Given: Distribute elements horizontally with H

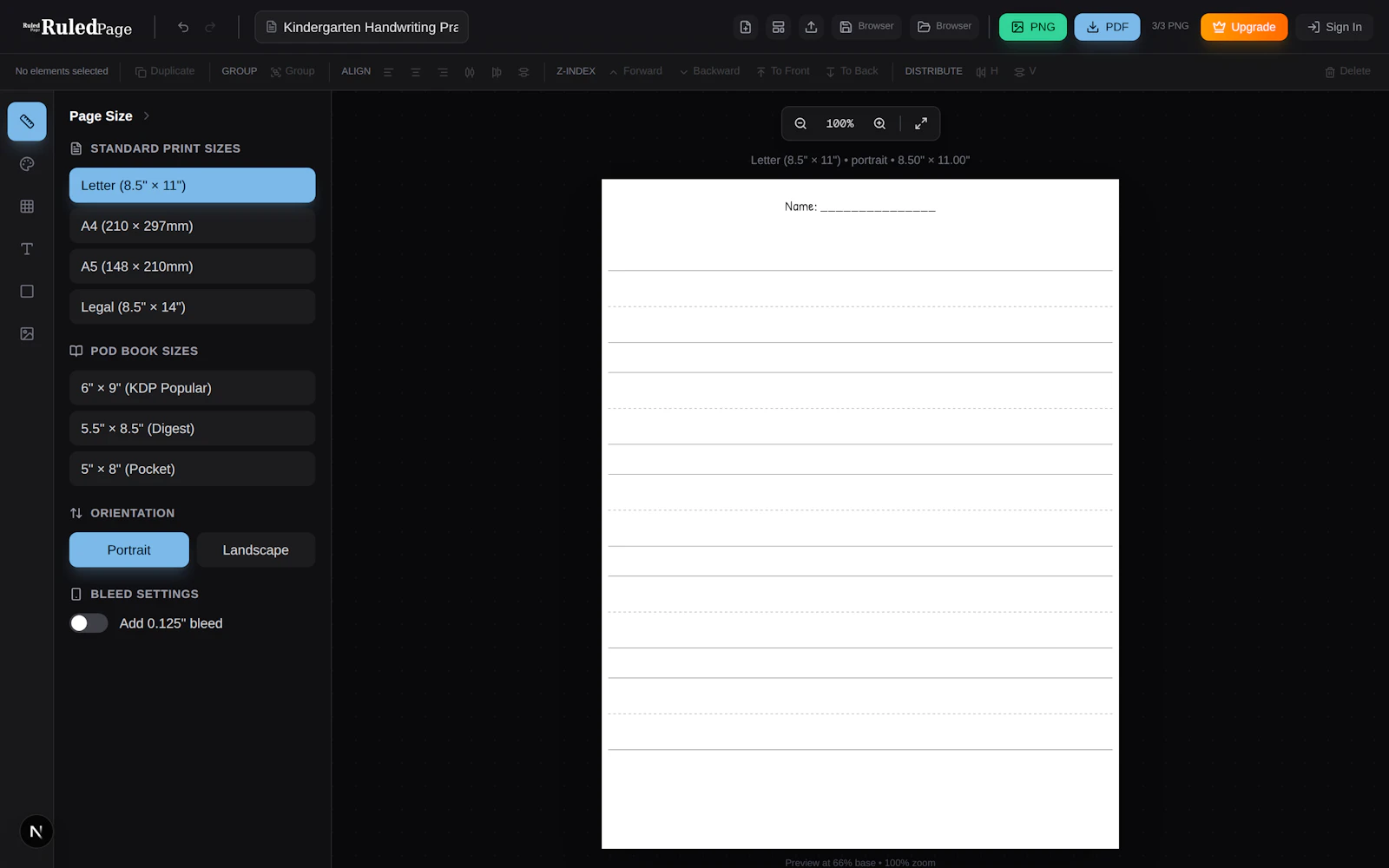Looking at the screenshot, I should (x=987, y=71).
